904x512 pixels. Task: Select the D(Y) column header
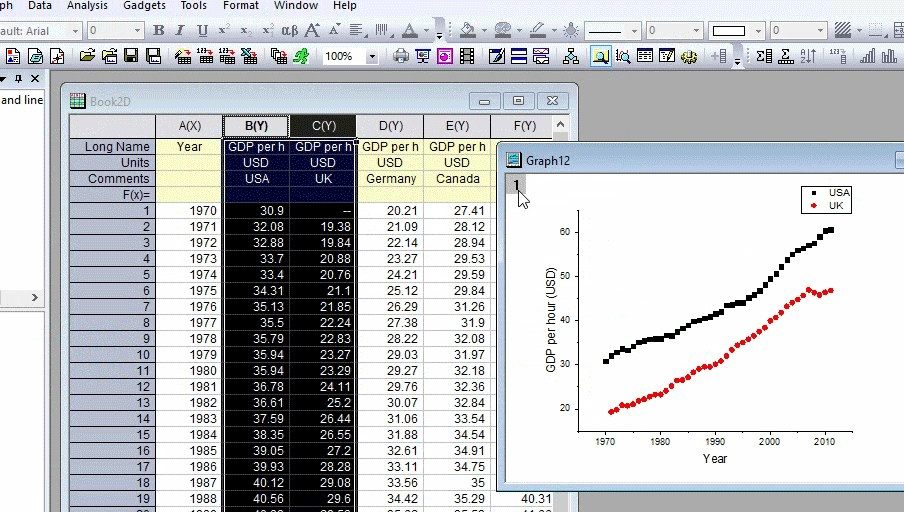click(x=390, y=126)
